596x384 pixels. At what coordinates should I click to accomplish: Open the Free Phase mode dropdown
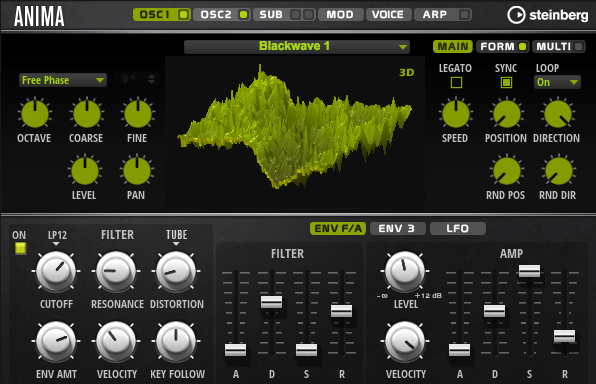[x=63, y=80]
